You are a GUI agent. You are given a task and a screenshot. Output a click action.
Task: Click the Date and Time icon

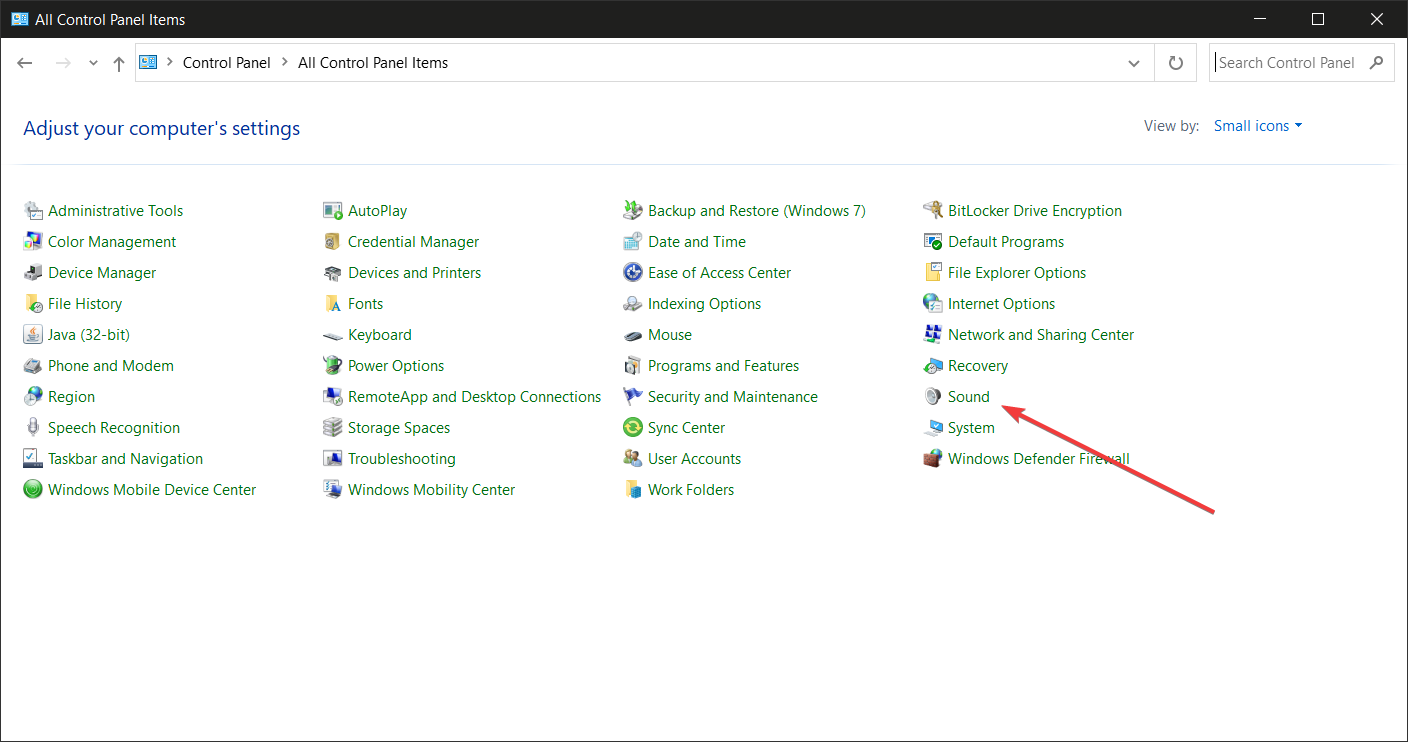(633, 242)
